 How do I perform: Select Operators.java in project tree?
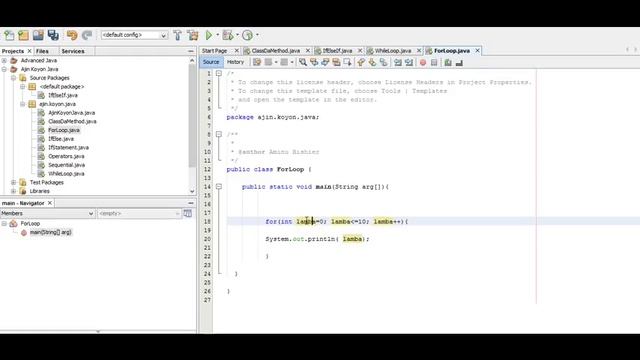(66, 156)
